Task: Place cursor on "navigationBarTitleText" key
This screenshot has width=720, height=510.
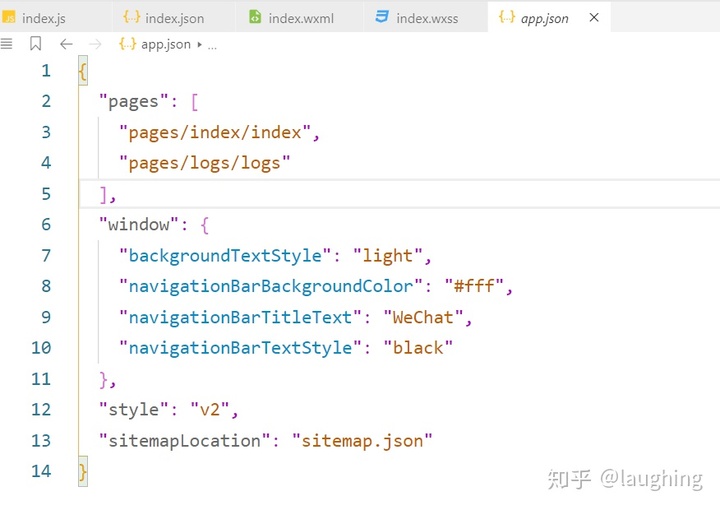Action: (x=240, y=317)
